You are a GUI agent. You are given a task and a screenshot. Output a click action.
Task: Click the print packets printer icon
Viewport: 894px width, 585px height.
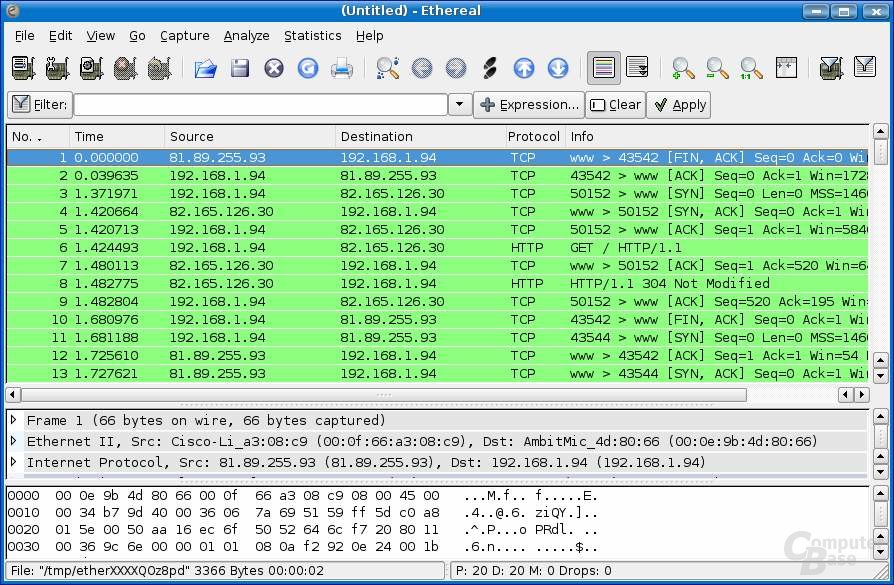pos(342,68)
